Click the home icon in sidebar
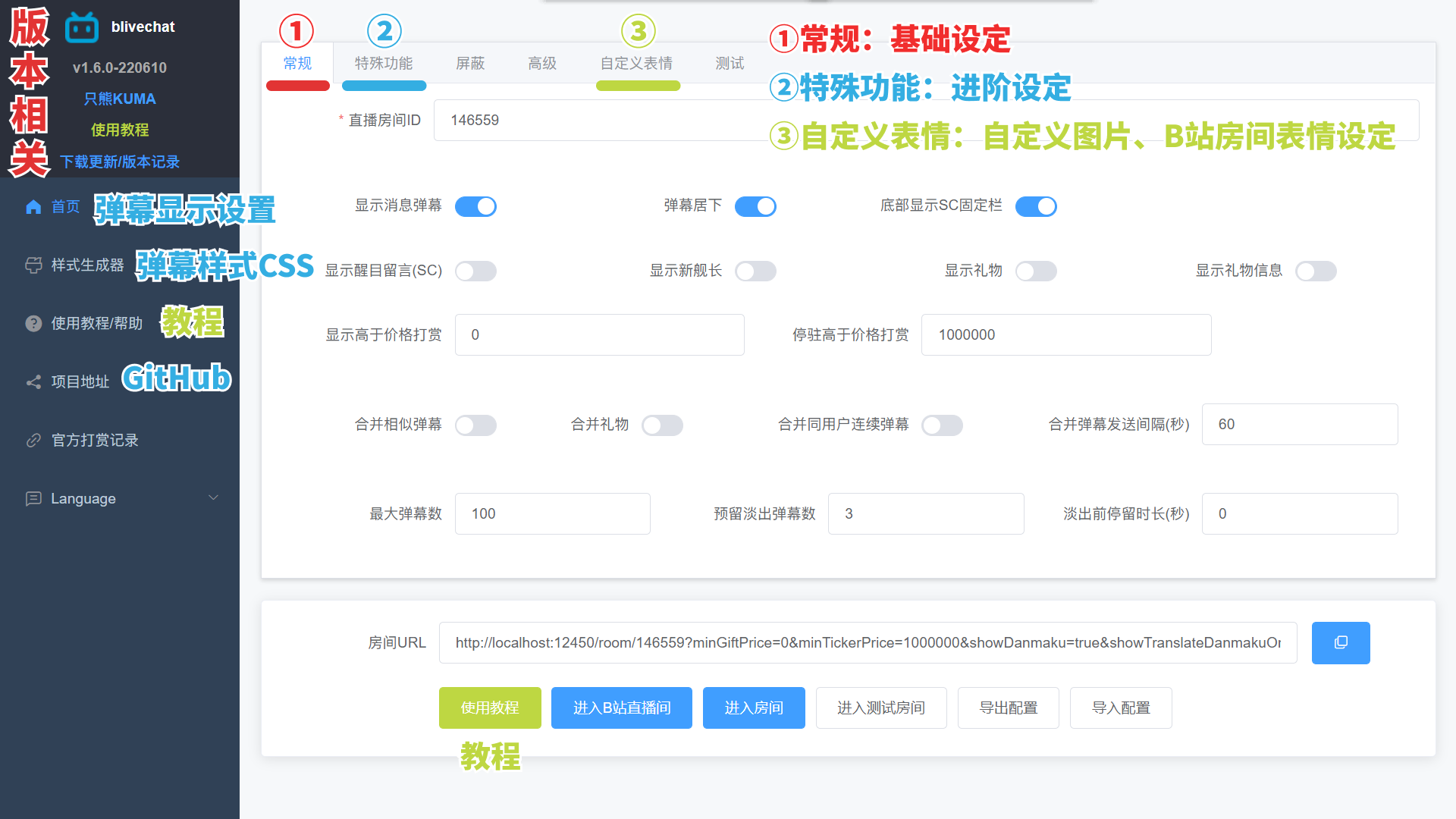The width and height of the screenshot is (1456, 819). tap(33, 207)
